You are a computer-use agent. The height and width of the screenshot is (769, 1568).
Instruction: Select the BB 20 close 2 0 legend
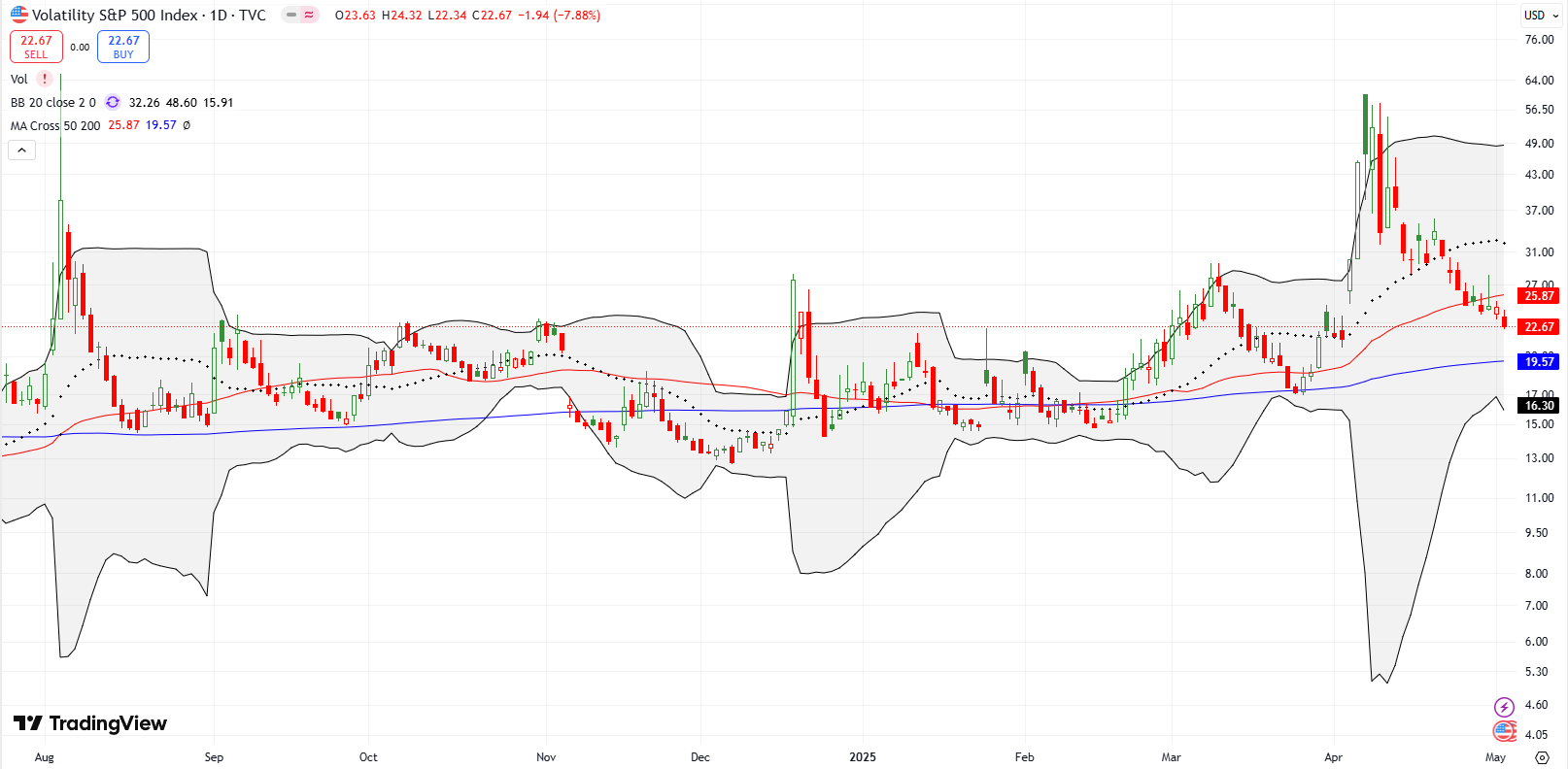[x=53, y=102]
